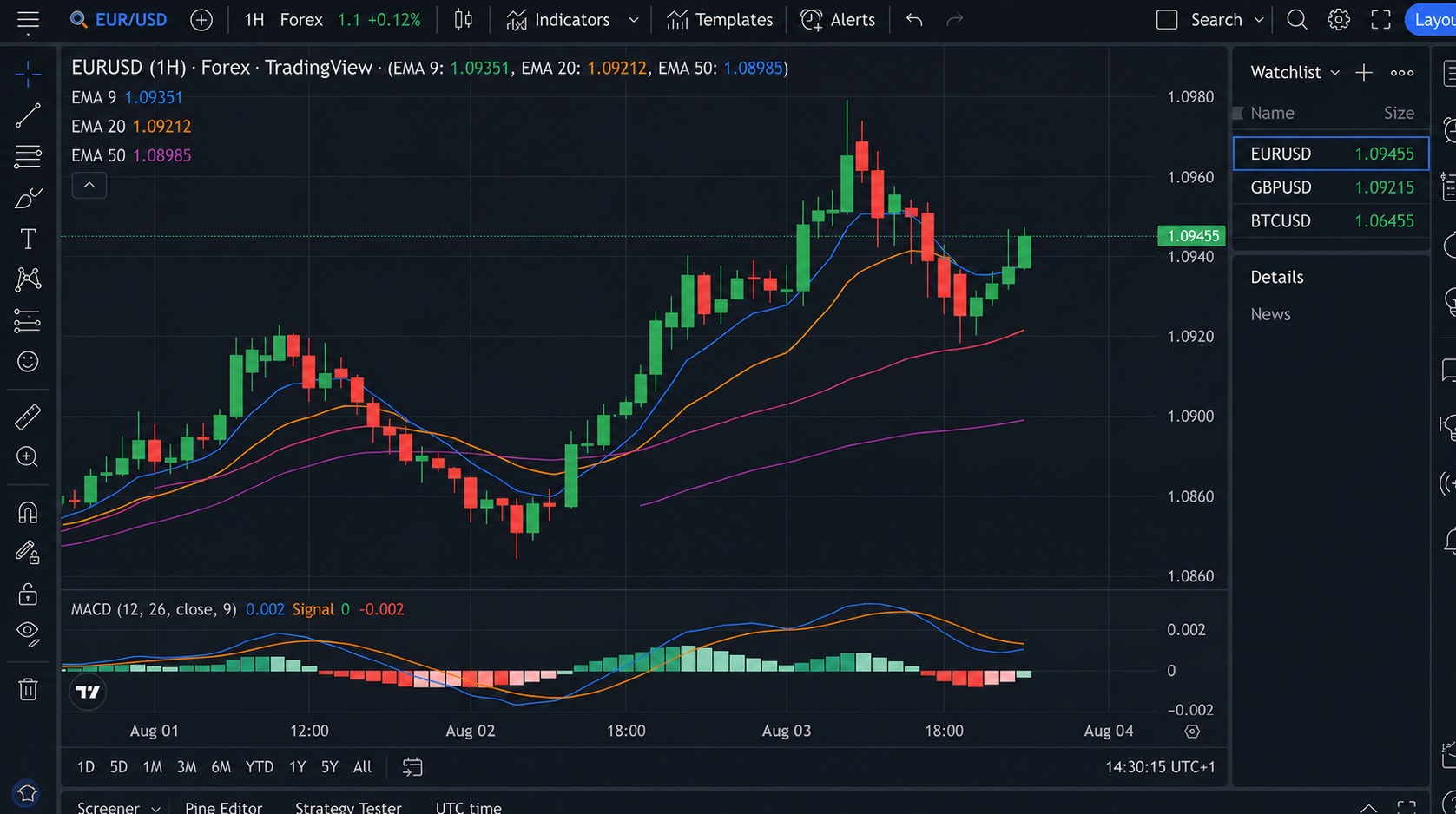This screenshot has height=814, width=1456.
Task: Open the Watchlist dropdown chevron
Action: [1335, 73]
